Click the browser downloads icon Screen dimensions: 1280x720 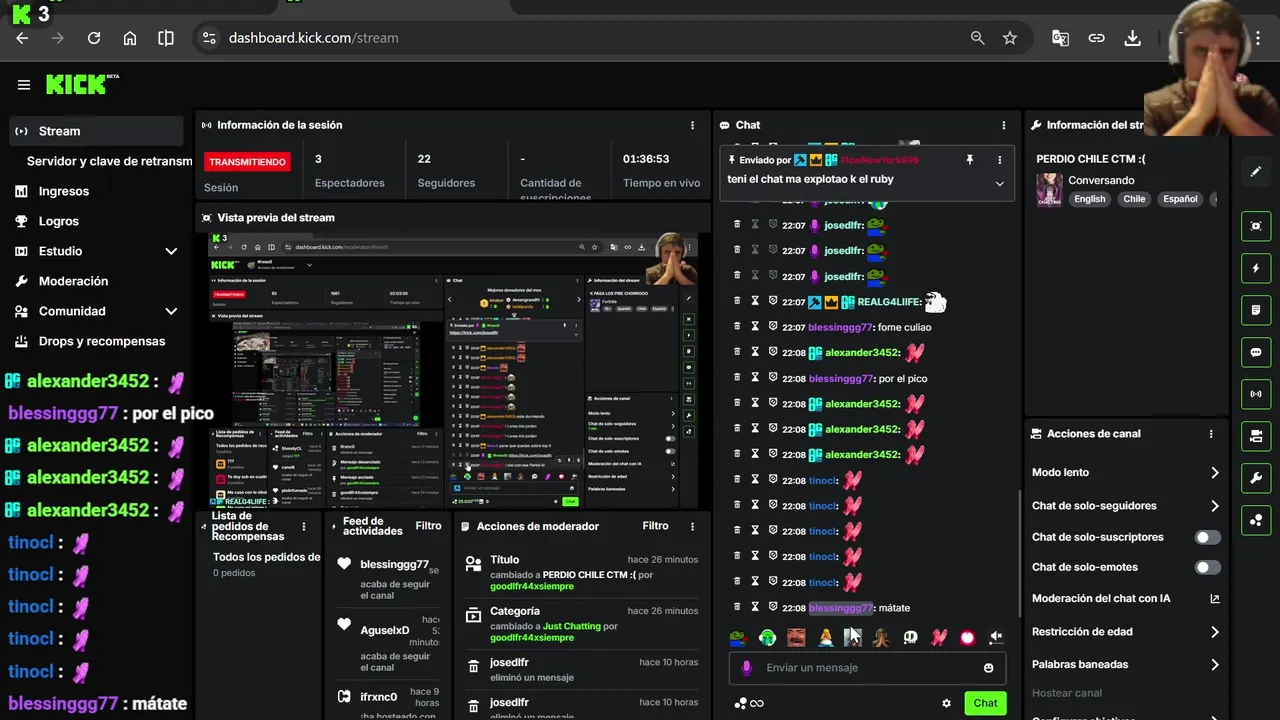1132,38
